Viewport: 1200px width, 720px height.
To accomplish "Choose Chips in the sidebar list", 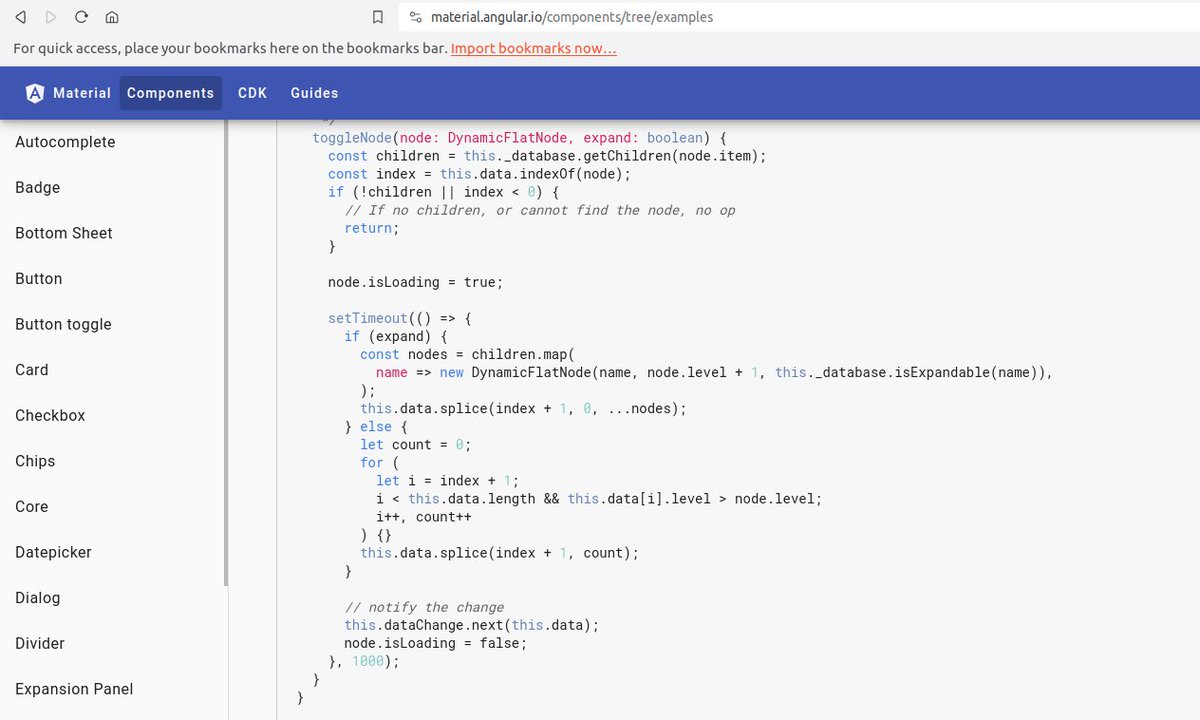I will [x=35, y=461].
